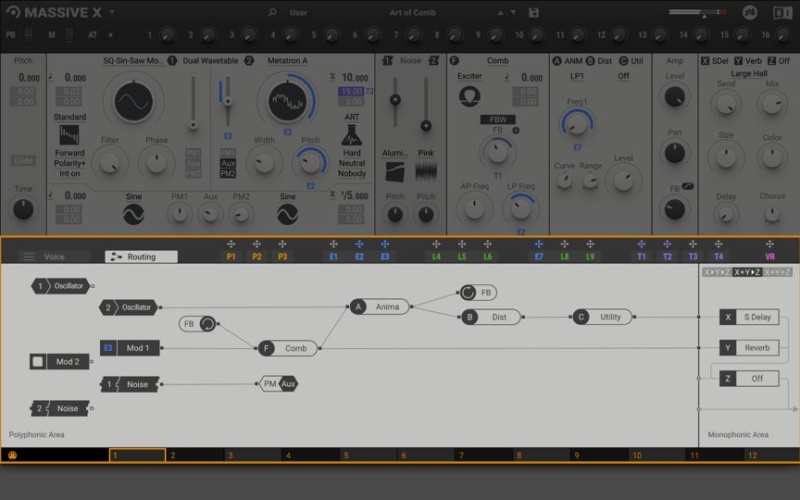Select X▸Y▸Z serial effects routing
This screenshot has height=500, width=800.
coord(716,272)
